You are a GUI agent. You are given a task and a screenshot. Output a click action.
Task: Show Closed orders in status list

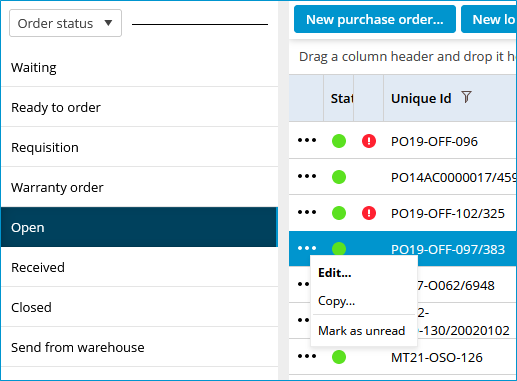click(x=139, y=307)
